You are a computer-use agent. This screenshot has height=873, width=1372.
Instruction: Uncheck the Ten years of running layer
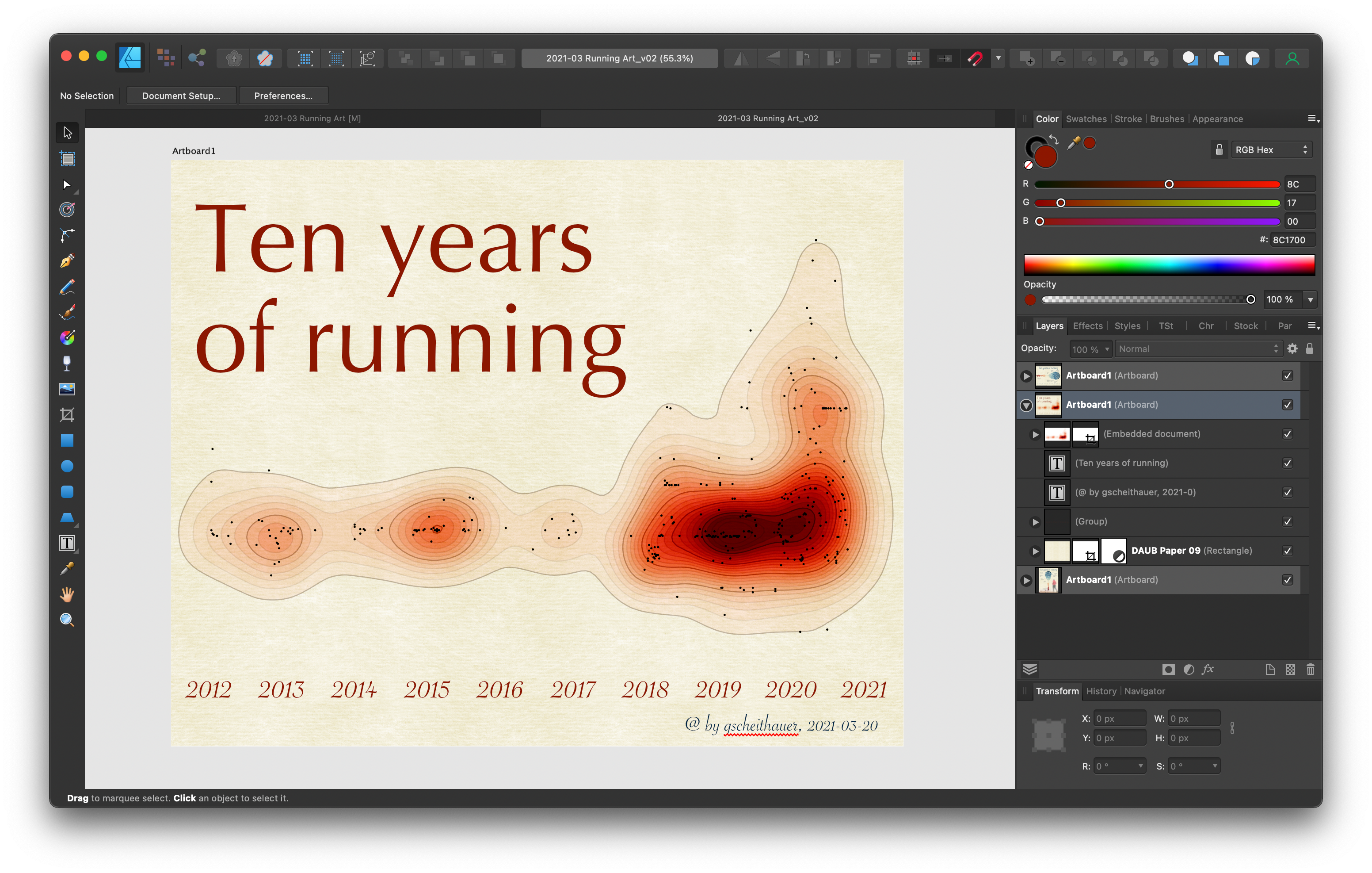1287,463
